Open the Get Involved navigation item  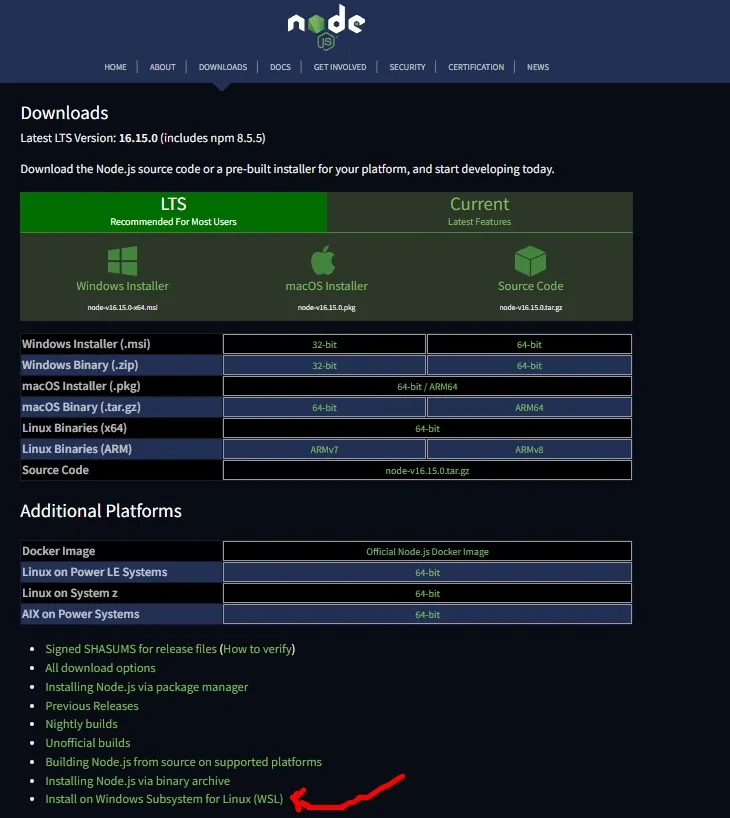click(340, 67)
